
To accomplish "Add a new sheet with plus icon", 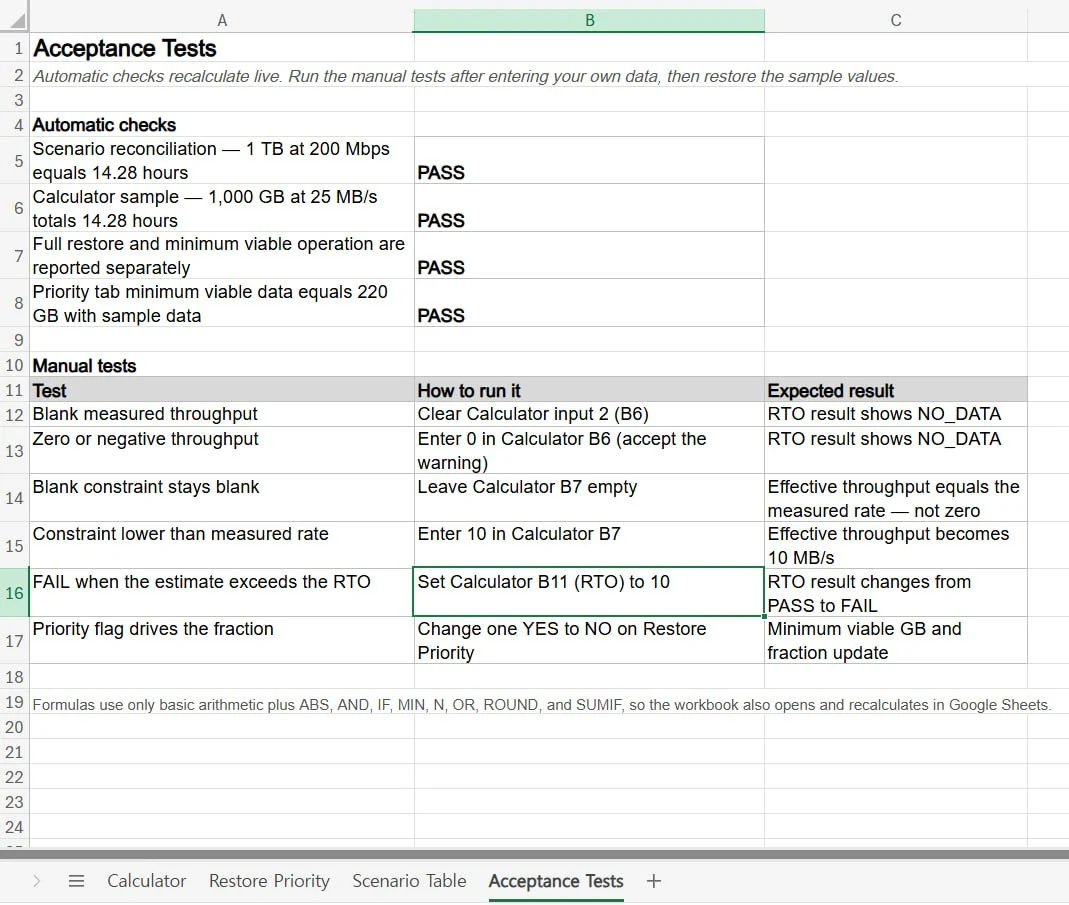I will pyautogui.click(x=653, y=881).
